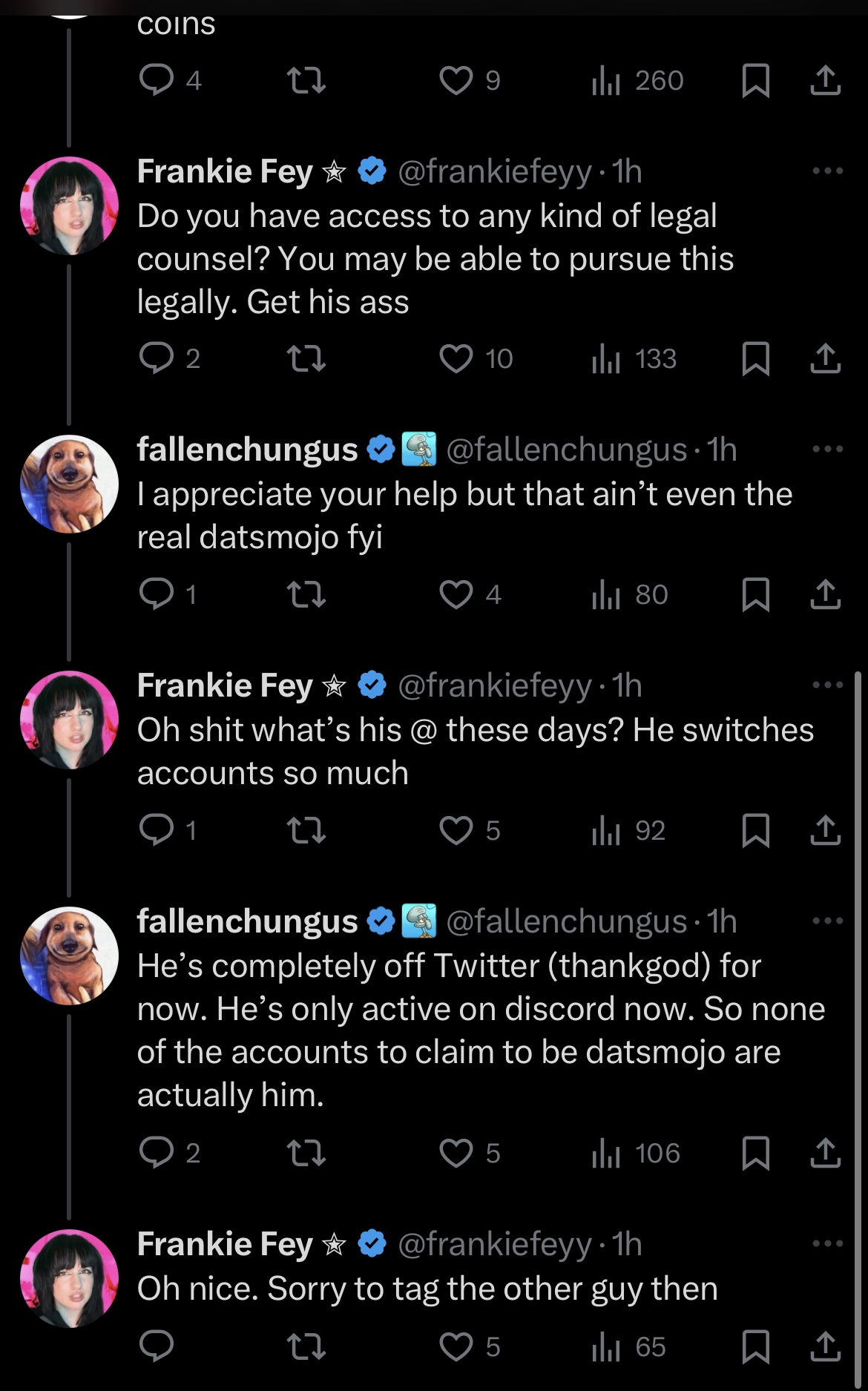Like the "Get his ass" tweet
Viewport: 868px width, 1391px height.
tap(456, 359)
